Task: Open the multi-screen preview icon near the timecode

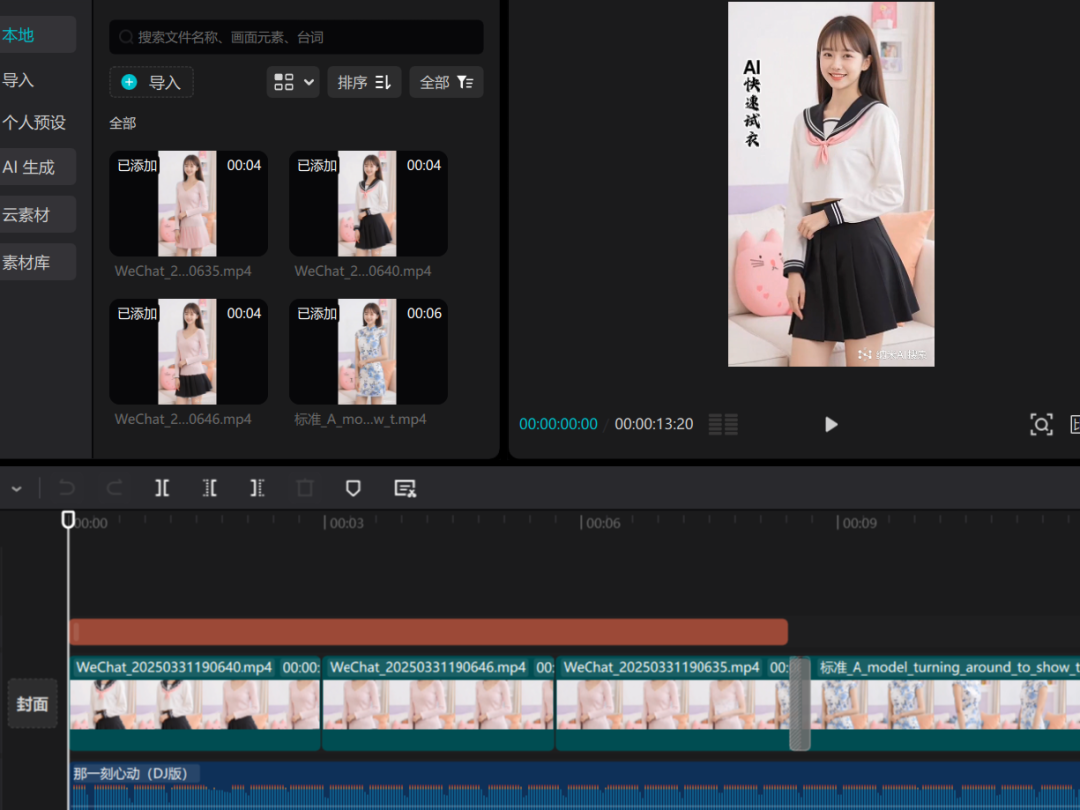Action: coord(722,424)
